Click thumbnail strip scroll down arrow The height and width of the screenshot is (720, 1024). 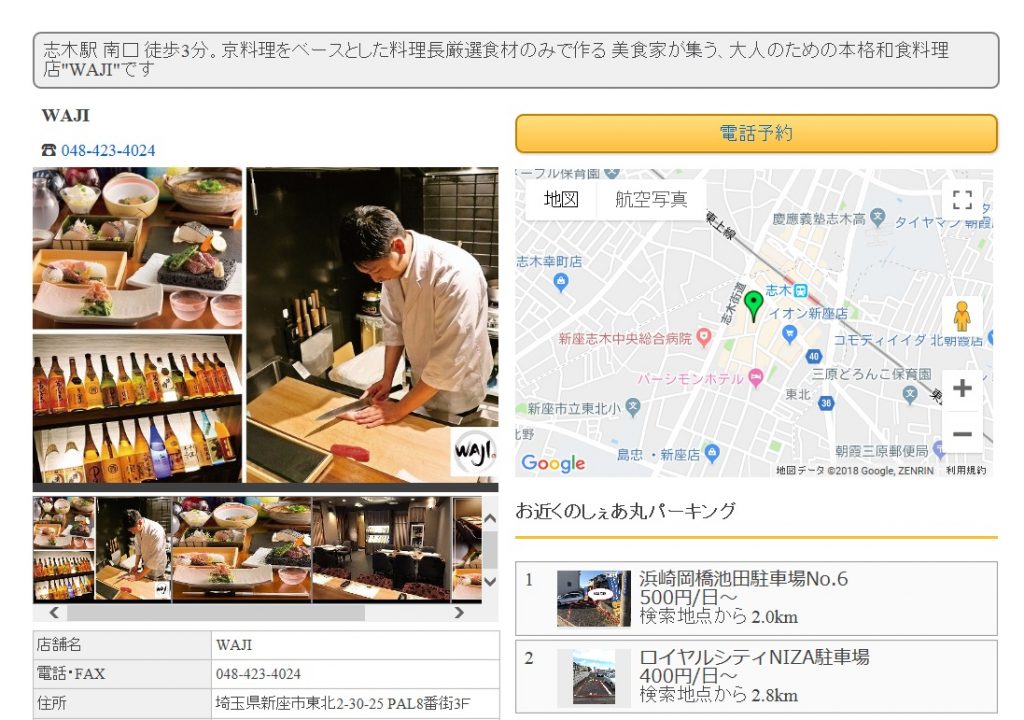(490, 581)
